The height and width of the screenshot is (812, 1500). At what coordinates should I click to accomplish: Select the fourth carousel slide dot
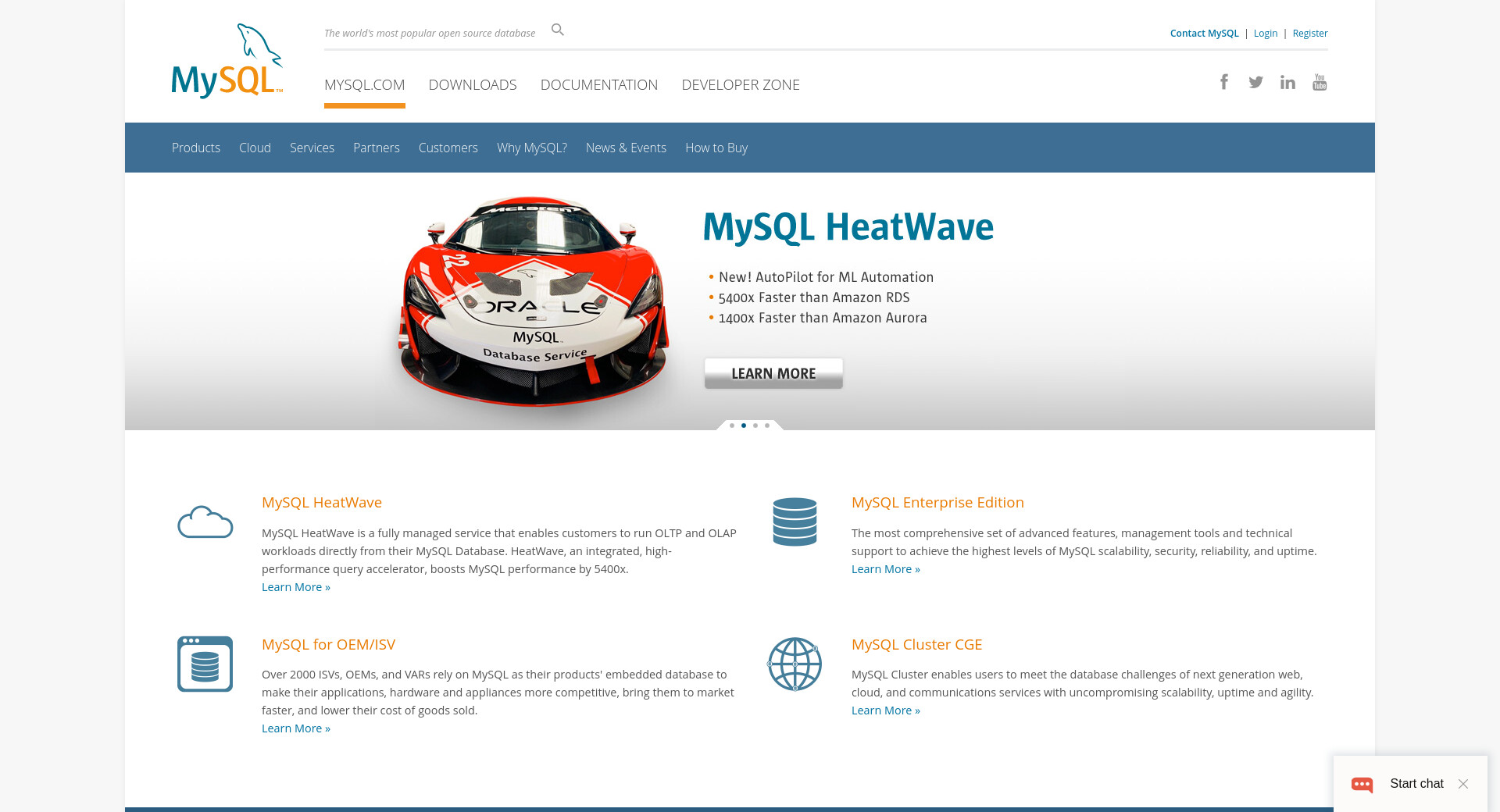[767, 426]
